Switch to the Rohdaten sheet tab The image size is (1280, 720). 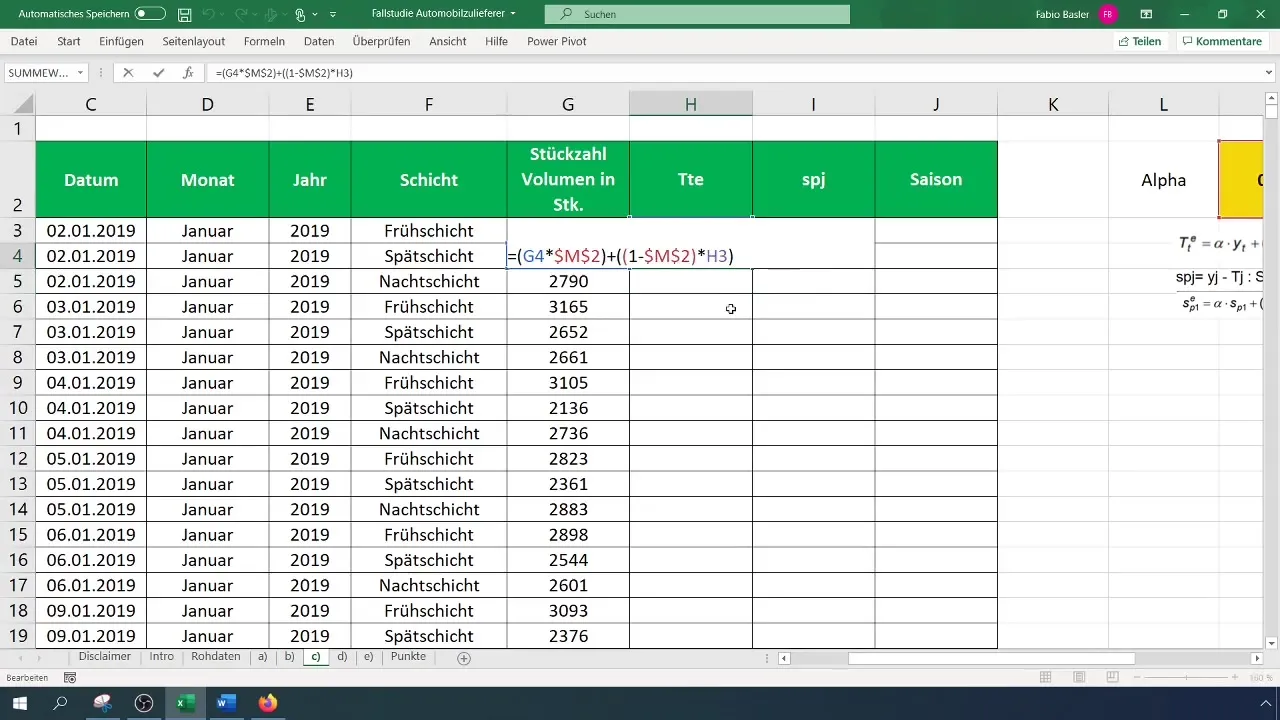coord(215,657)
